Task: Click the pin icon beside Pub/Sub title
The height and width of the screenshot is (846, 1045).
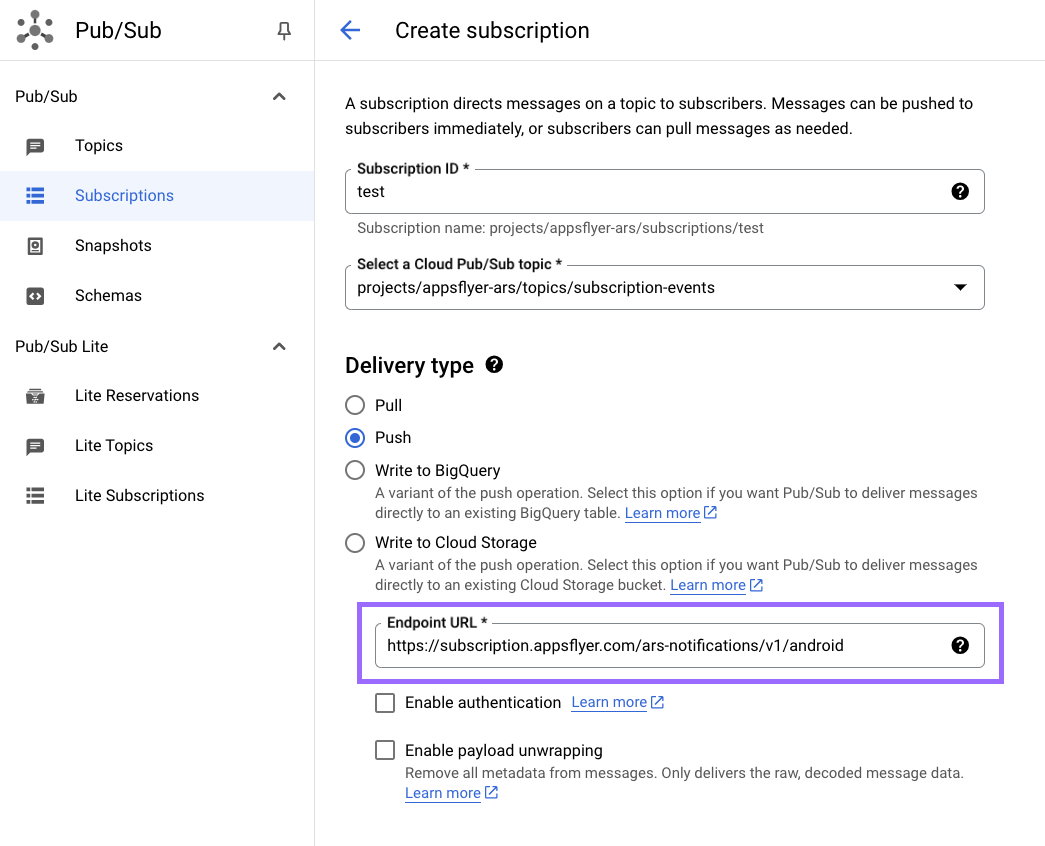Action: point(284,31)
